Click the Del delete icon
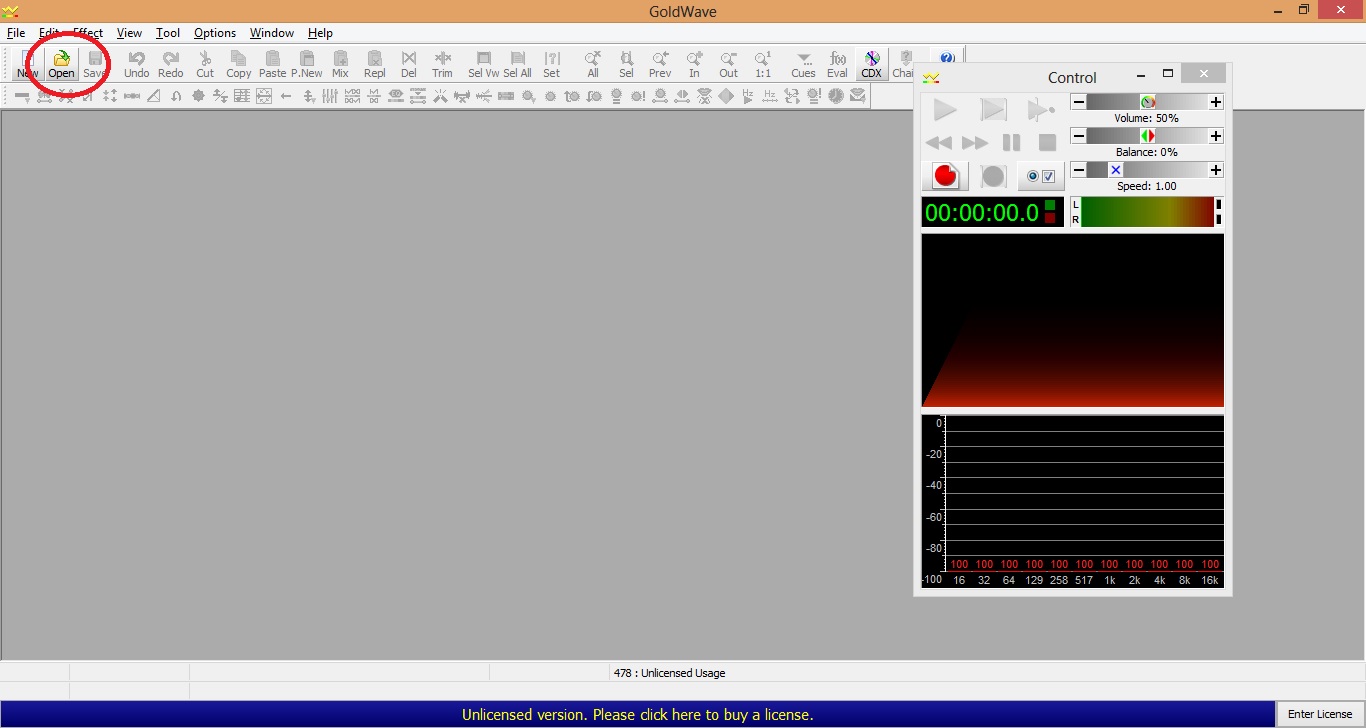The width and height of the screenshot is (1366, 728). click(409, 65)
